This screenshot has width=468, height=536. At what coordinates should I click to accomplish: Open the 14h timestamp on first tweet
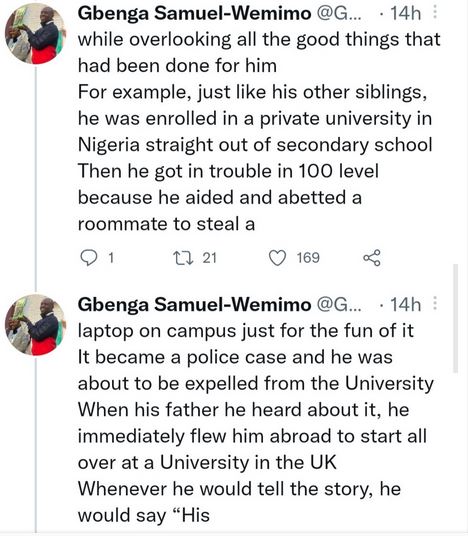pyautogui.click(x=405, y=13)
